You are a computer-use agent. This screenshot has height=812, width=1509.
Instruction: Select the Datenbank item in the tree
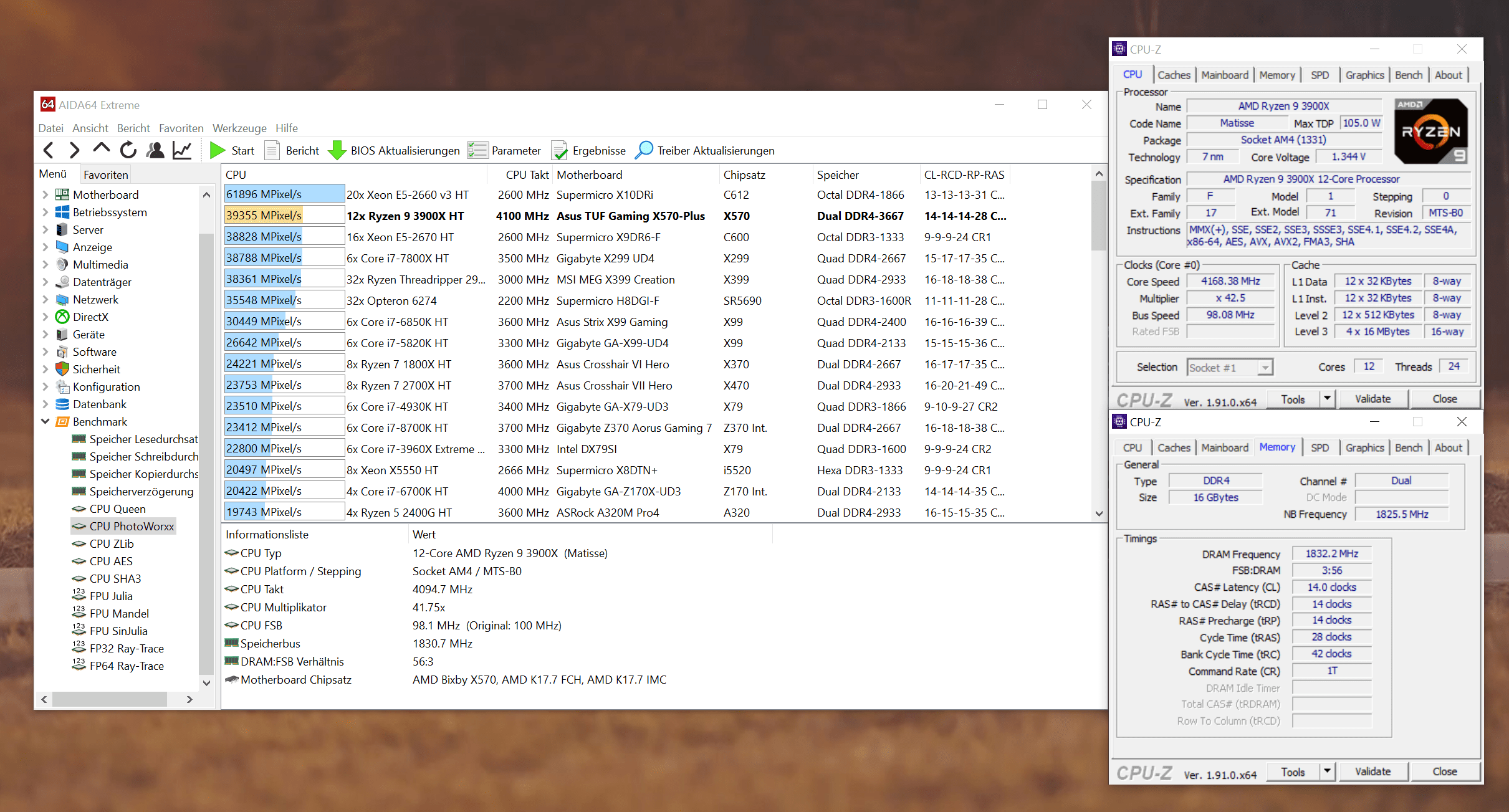[x=99, y=404]
